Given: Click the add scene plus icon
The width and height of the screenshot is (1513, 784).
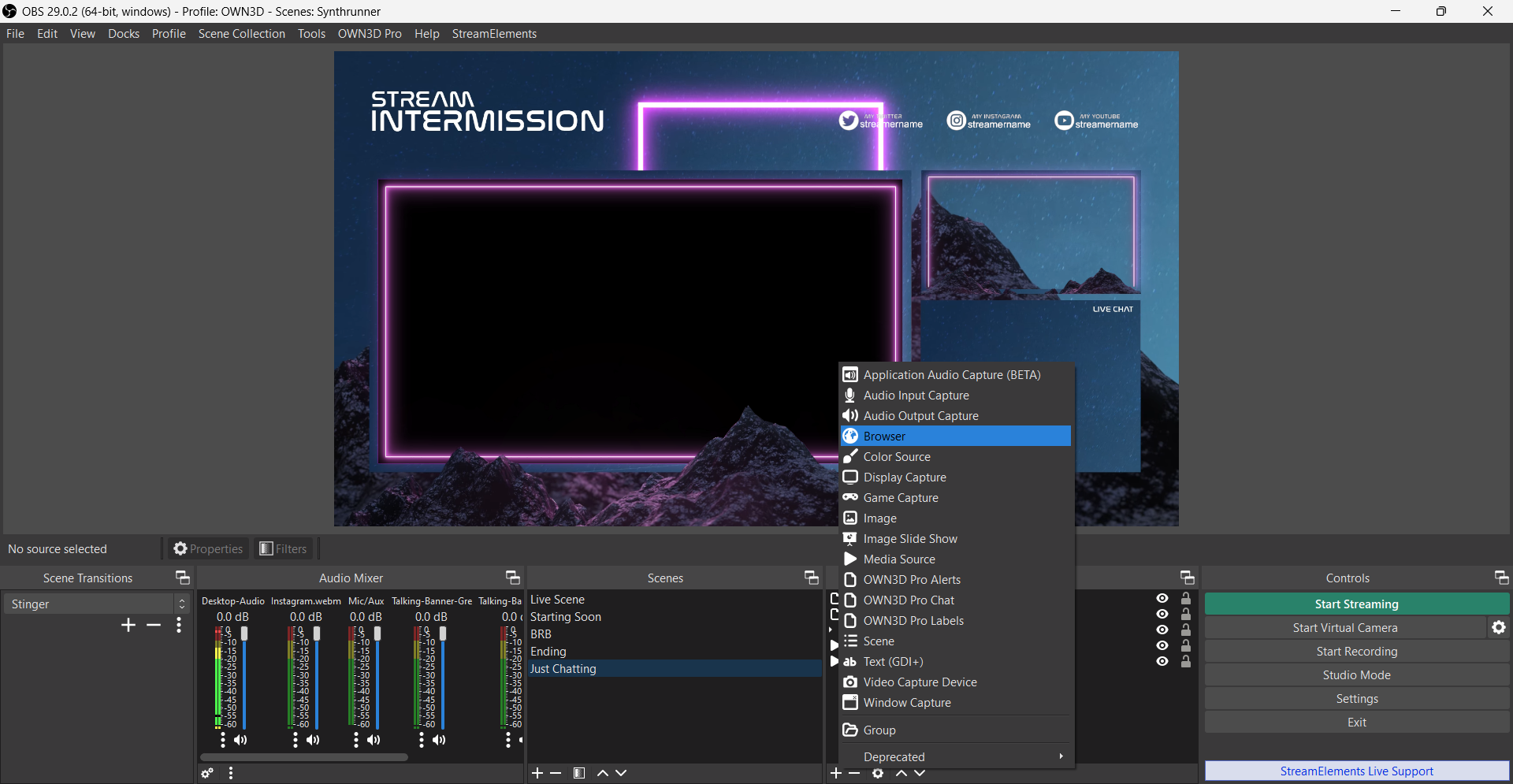Looking at the screenshot, I should point(538,773).
